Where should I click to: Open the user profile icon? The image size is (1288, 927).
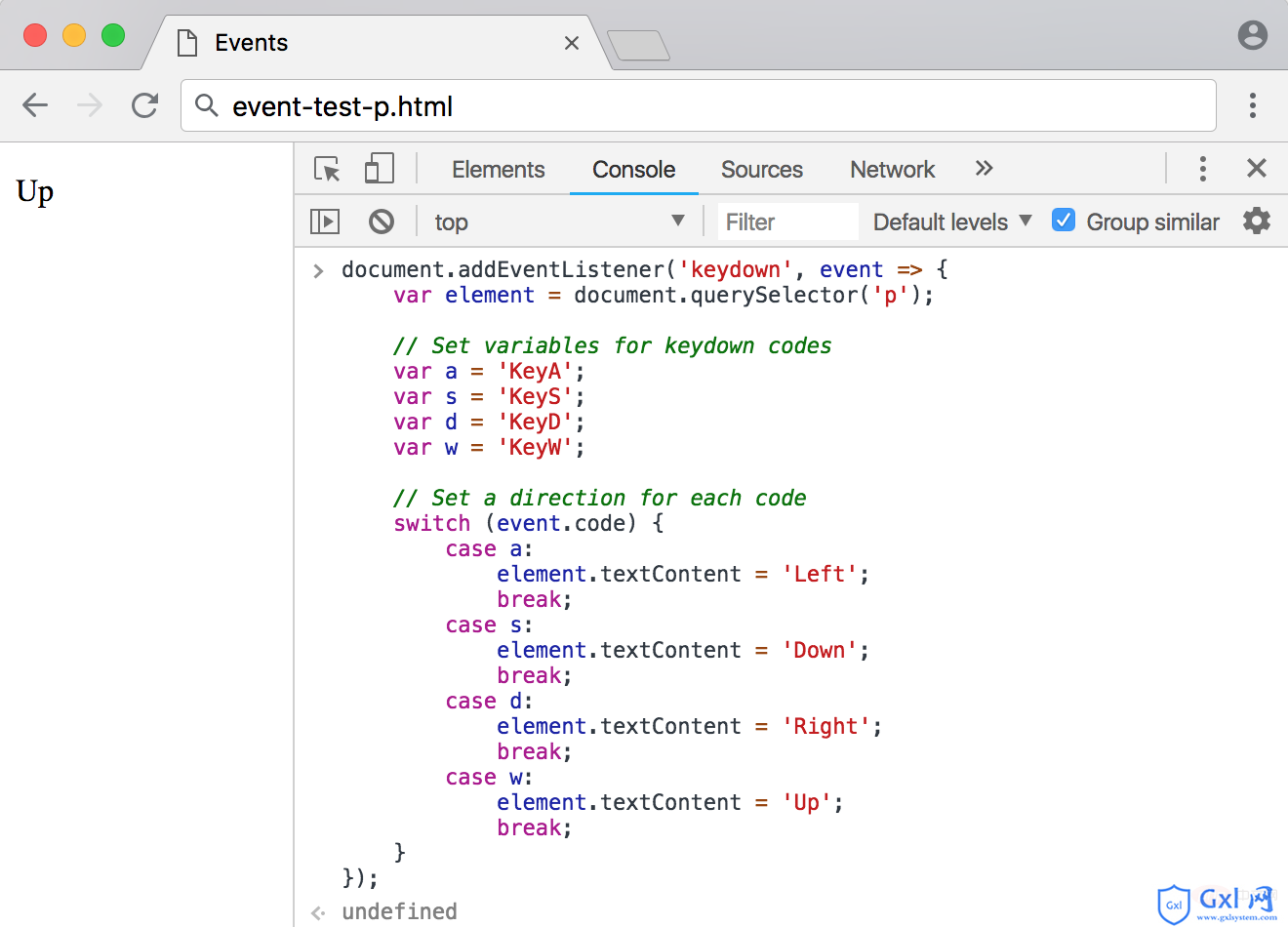pyautogui.click(x=1253, y=35)
